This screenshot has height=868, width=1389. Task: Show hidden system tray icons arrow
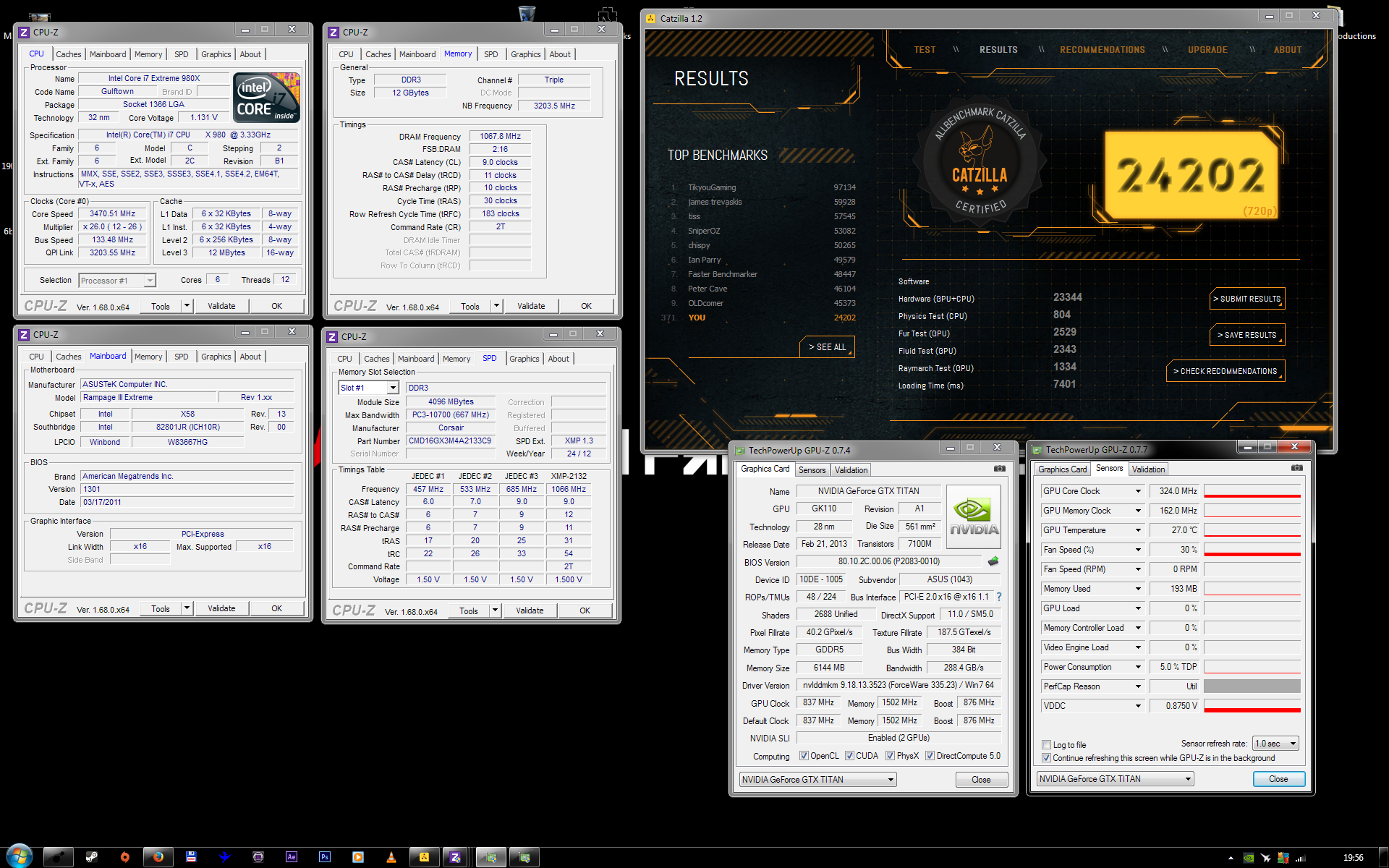pyautogui.click(x=1231, y=858)
